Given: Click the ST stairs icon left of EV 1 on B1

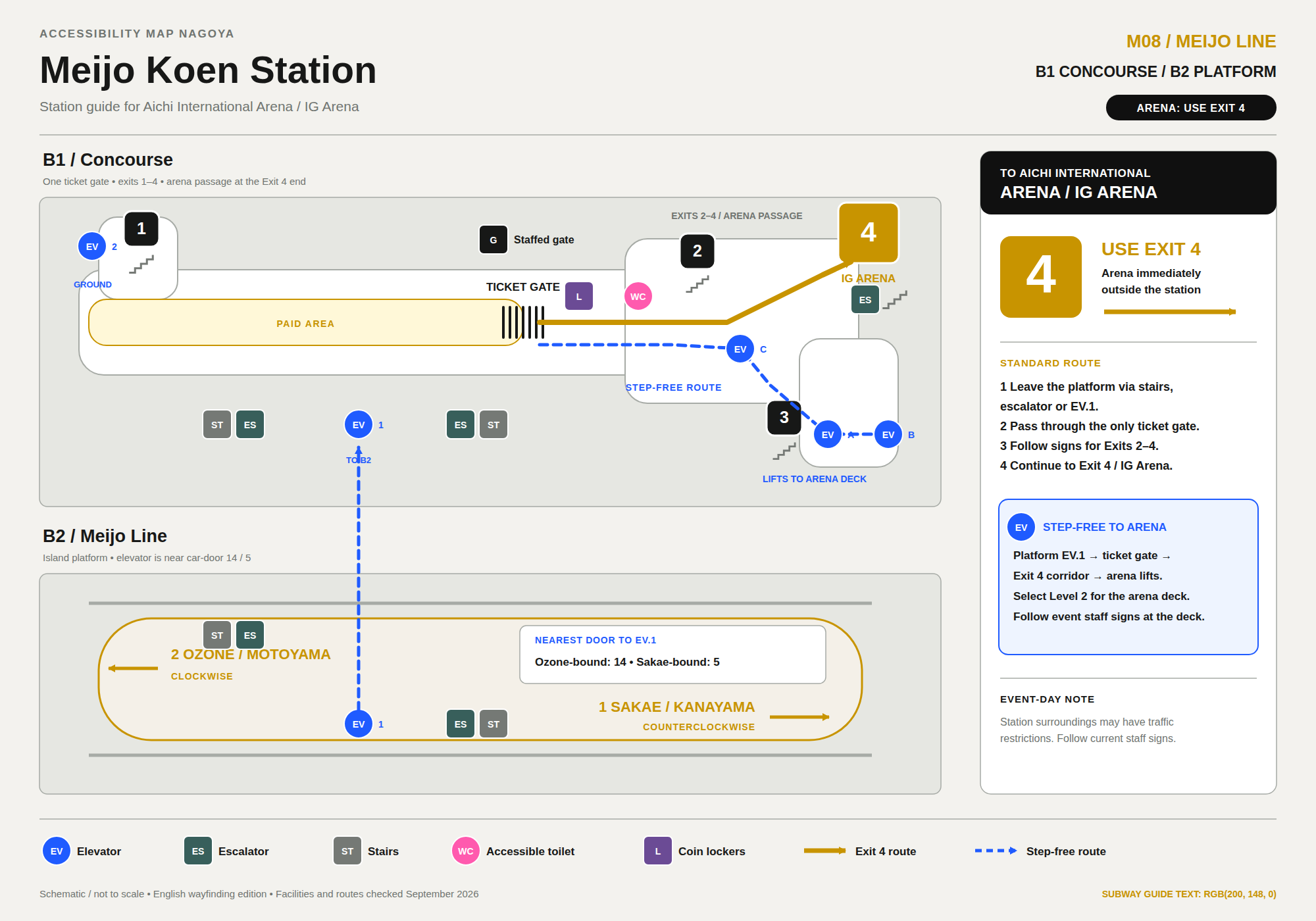Looking at the screenshot, I should click(x=217, y=425).
